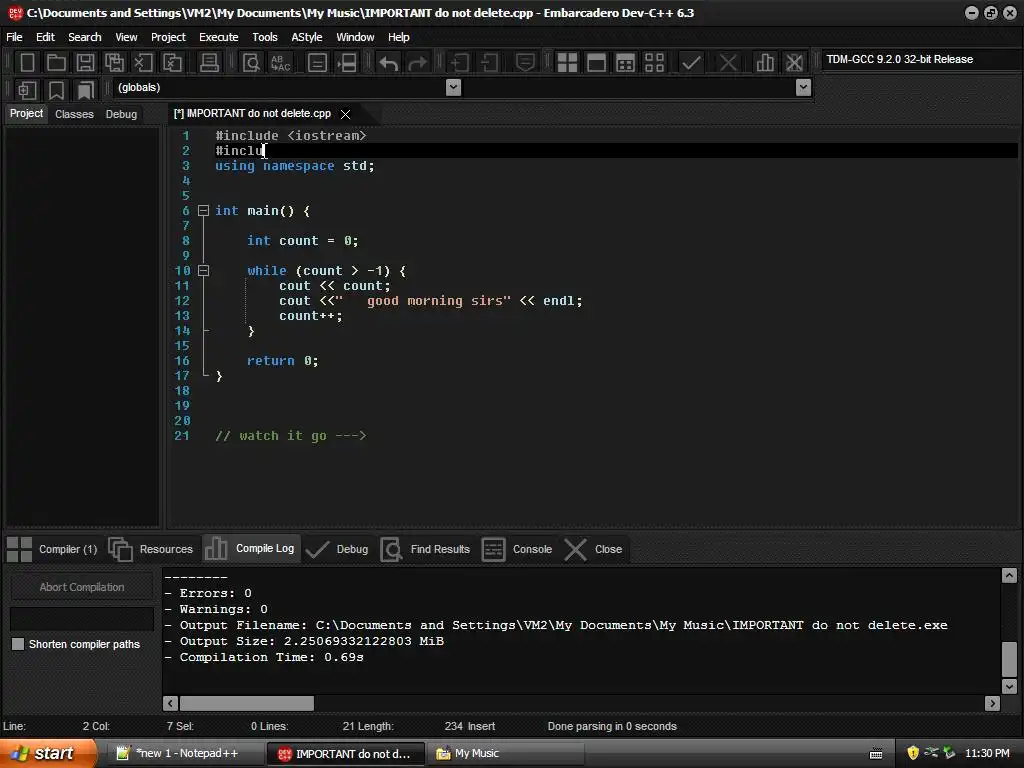Open the Compiler (1) bottom tab
Screen dimensions: 1024x768
pos(52,549)
